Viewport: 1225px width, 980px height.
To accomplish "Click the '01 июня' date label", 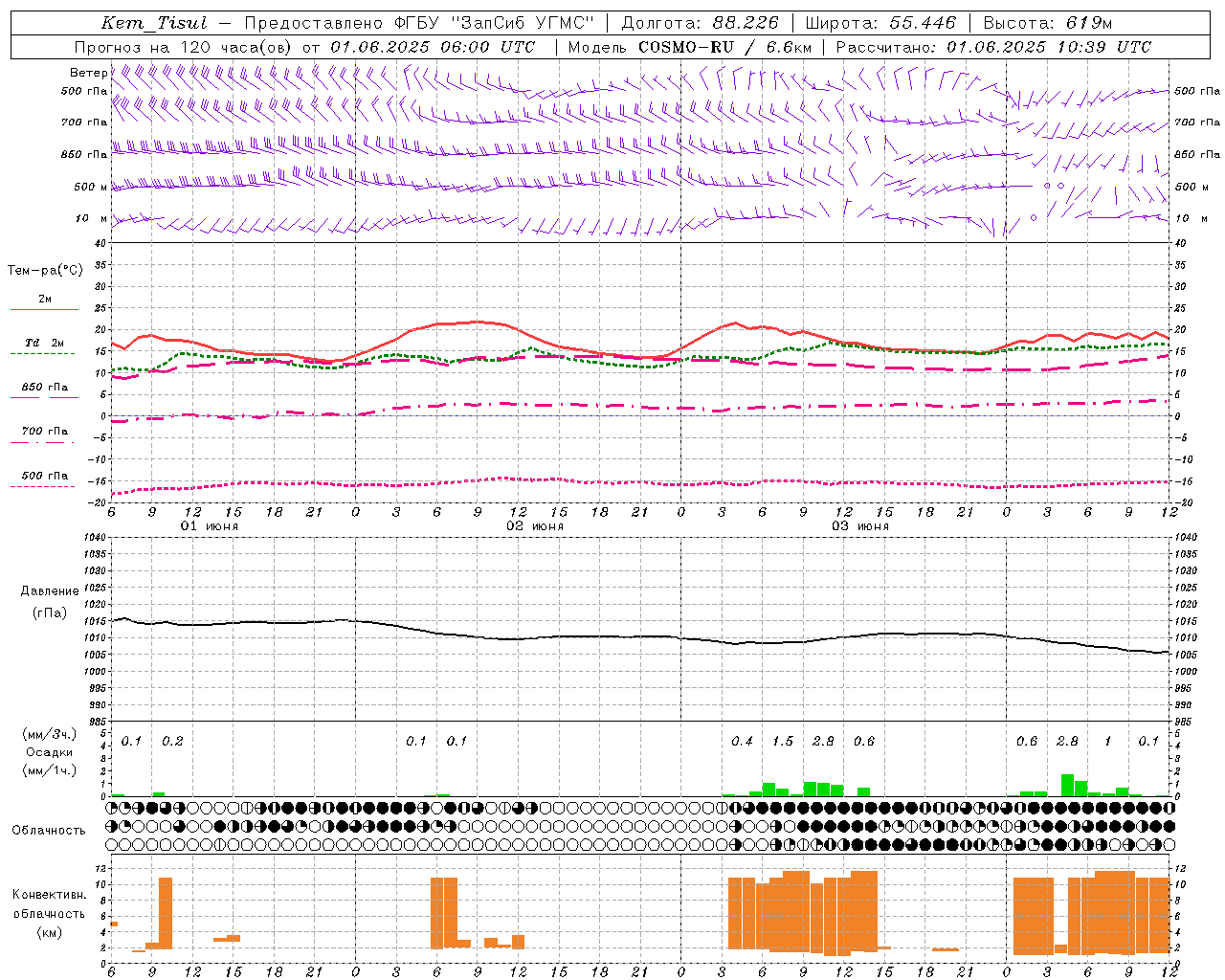I will [210, 526].
